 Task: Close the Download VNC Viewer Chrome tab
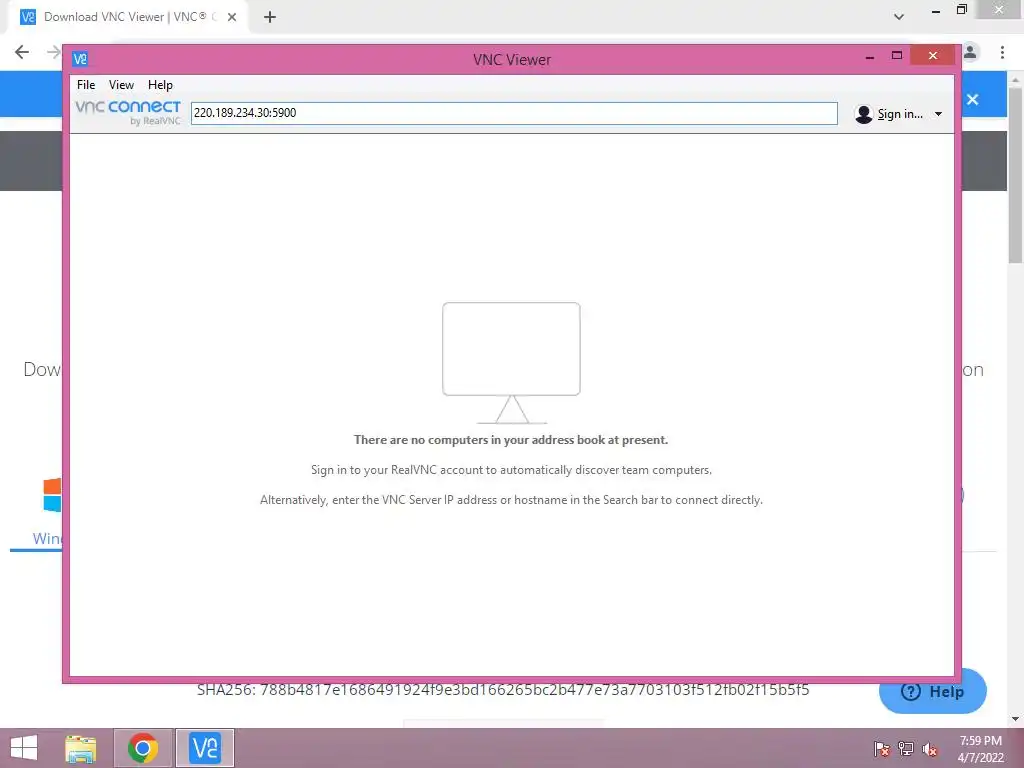(232, 17)
